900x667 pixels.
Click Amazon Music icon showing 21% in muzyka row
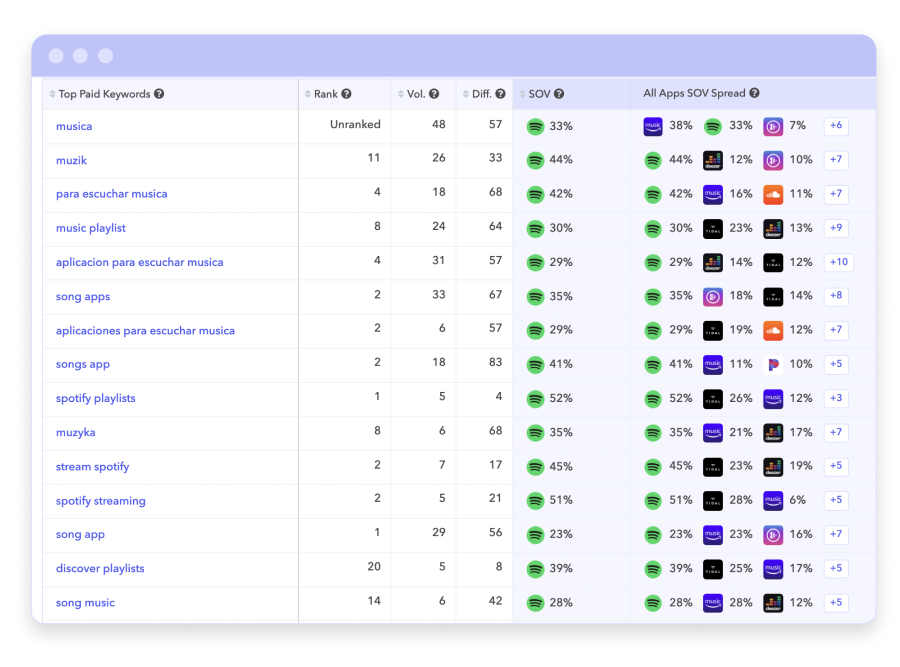[x=713, y=433]
